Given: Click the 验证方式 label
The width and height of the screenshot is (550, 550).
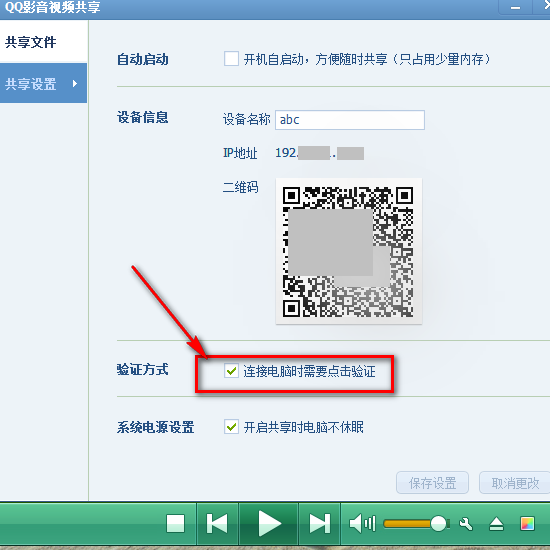Looking at the screenshot, I should [142, 369].
